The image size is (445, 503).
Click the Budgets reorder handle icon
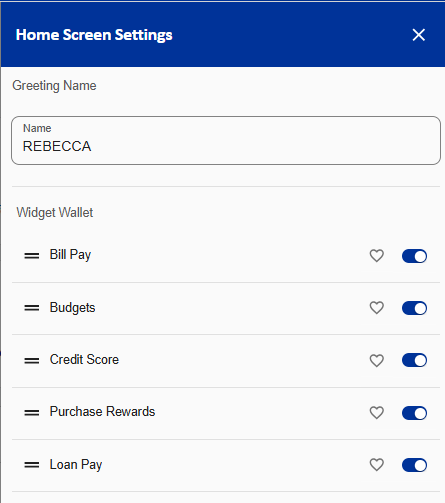click(x=32, y=308)
